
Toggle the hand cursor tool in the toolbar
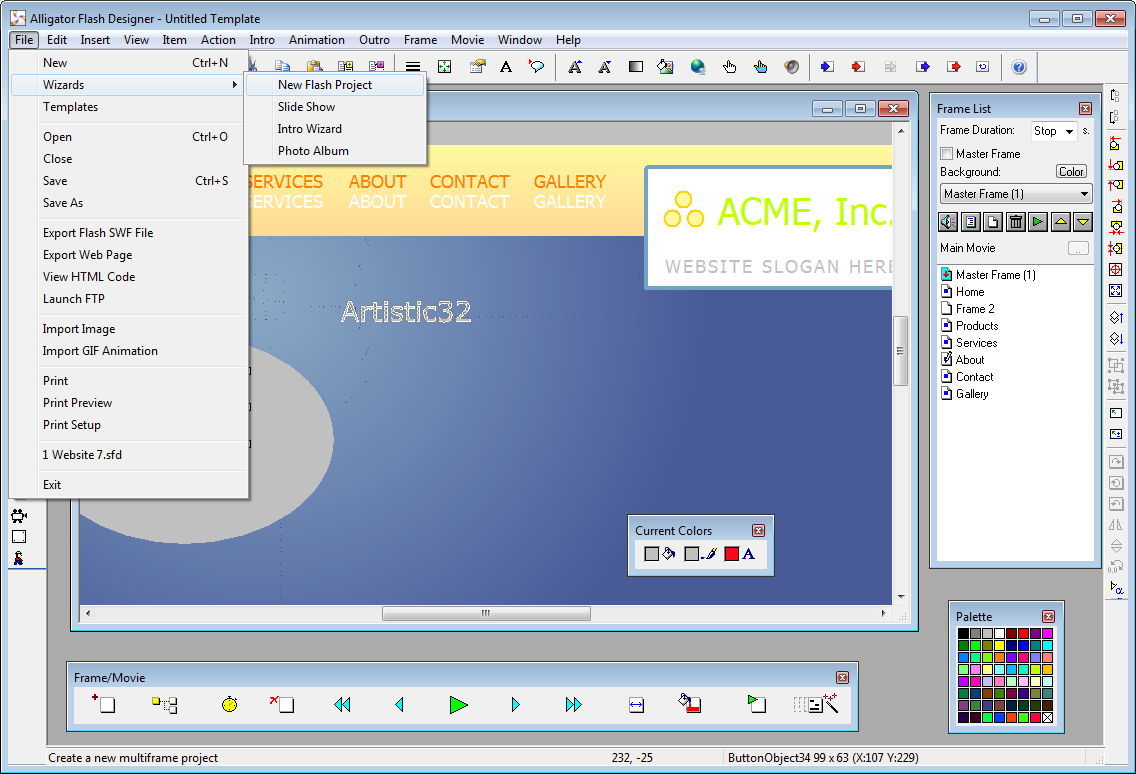(x=729, y=67)
